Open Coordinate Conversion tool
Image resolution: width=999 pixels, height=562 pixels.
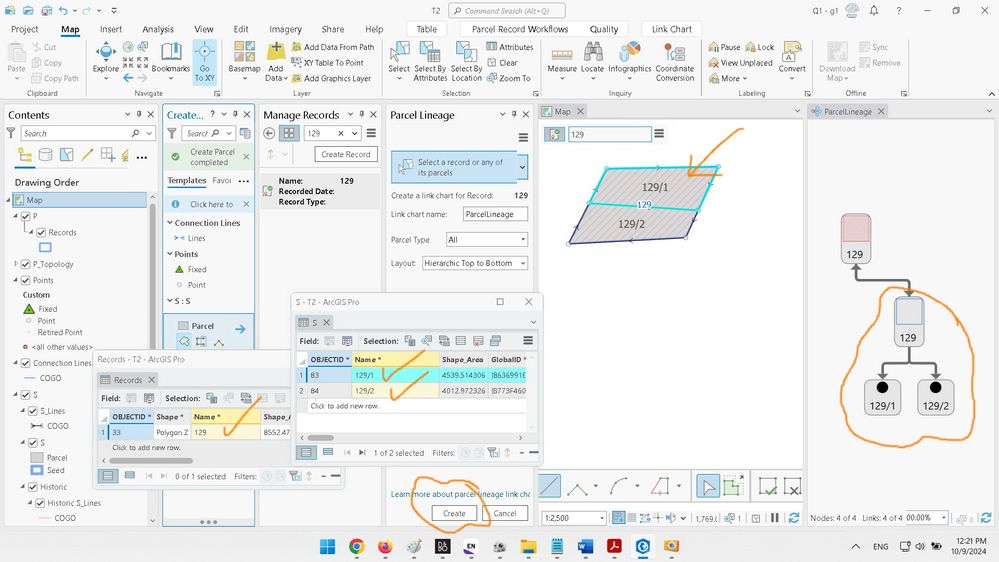point(675,61)
